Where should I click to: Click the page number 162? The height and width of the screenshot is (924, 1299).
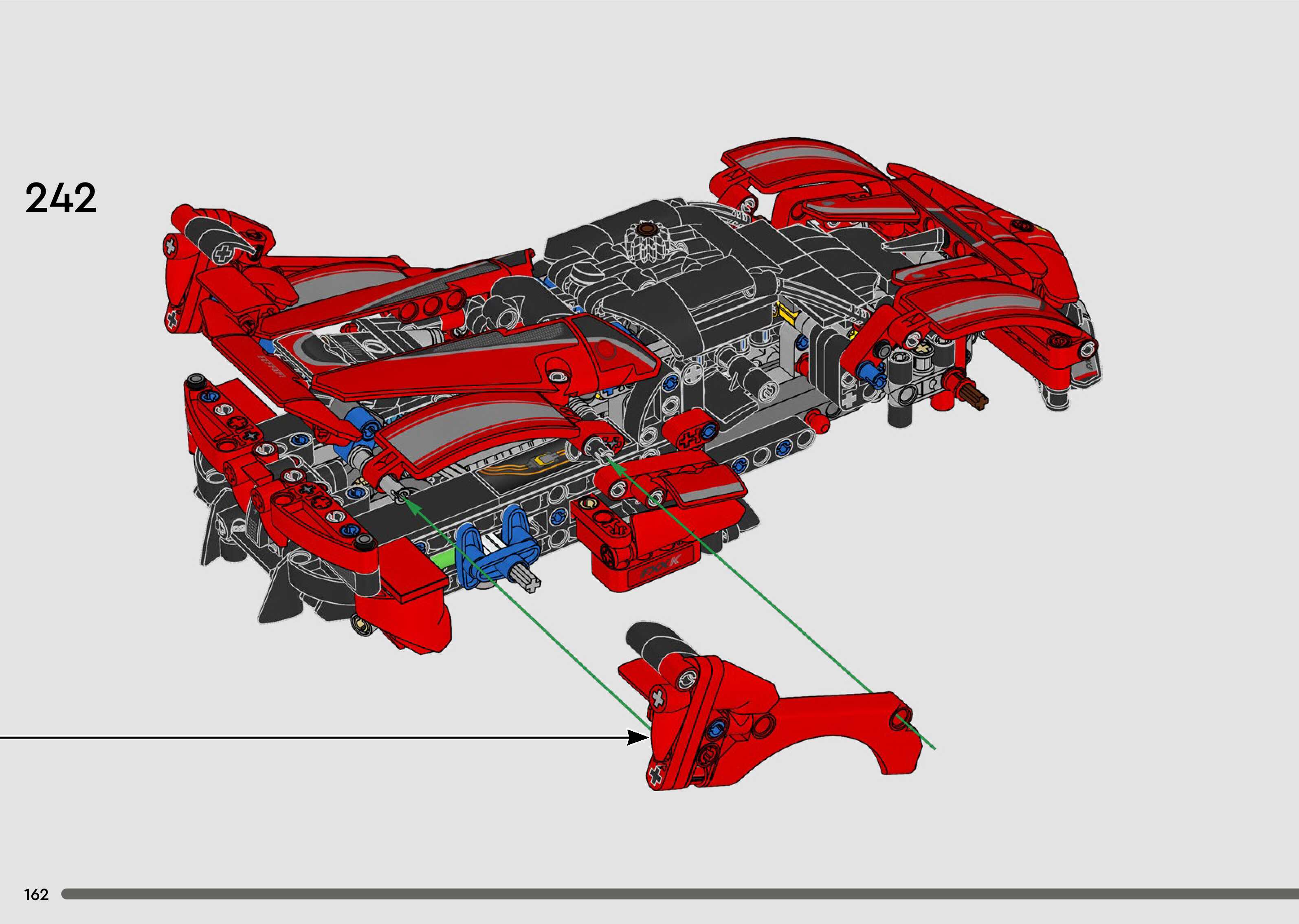tap(36, 894)
